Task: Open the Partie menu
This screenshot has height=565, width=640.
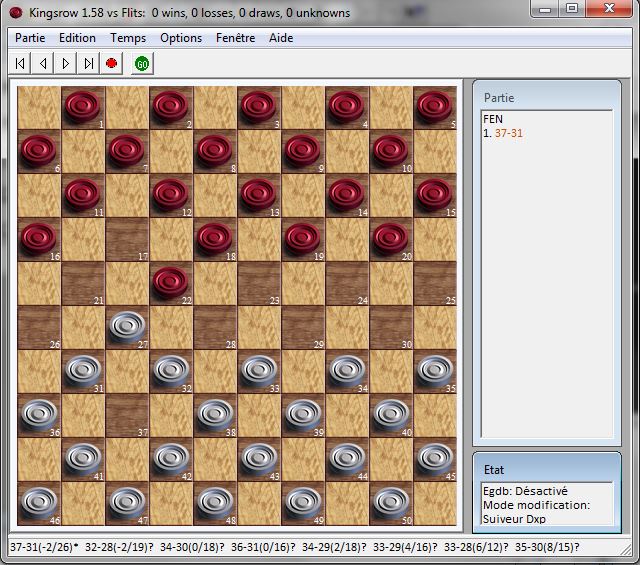Action: click(30, 38)
